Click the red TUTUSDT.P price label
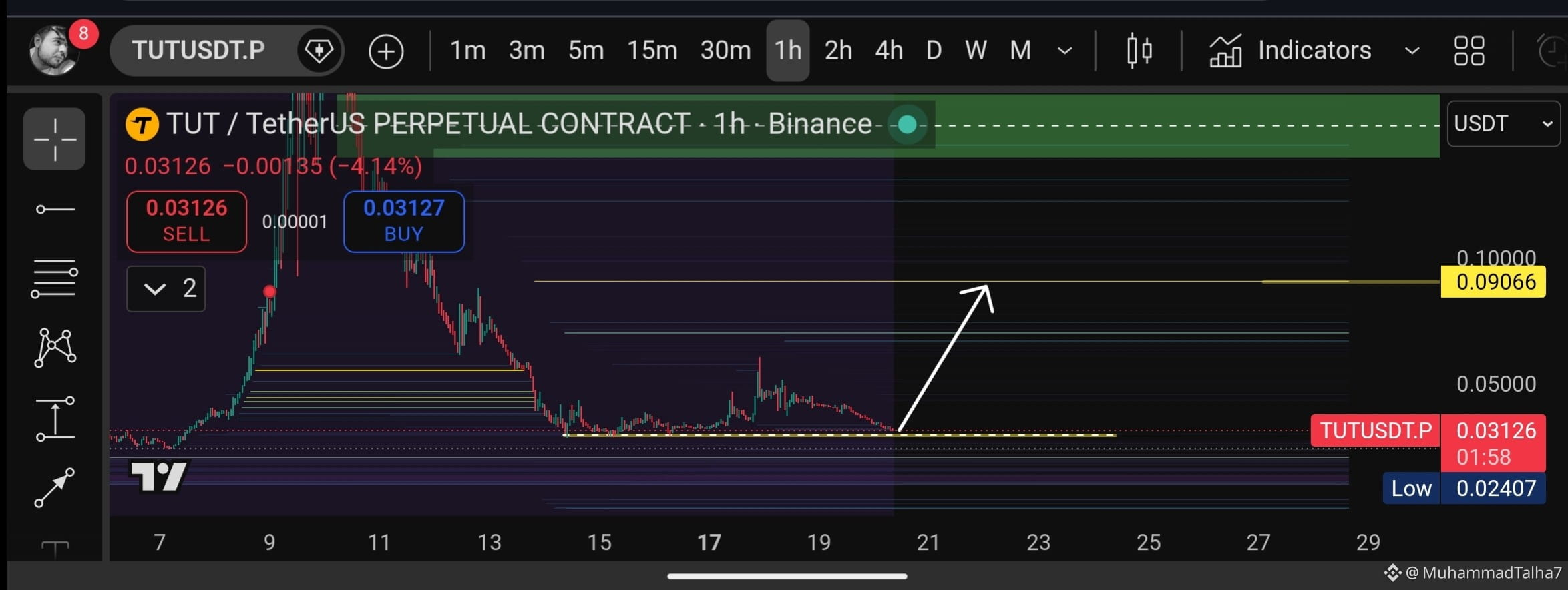Viewport: 1568px width, 590px height. coord(1376,430)
